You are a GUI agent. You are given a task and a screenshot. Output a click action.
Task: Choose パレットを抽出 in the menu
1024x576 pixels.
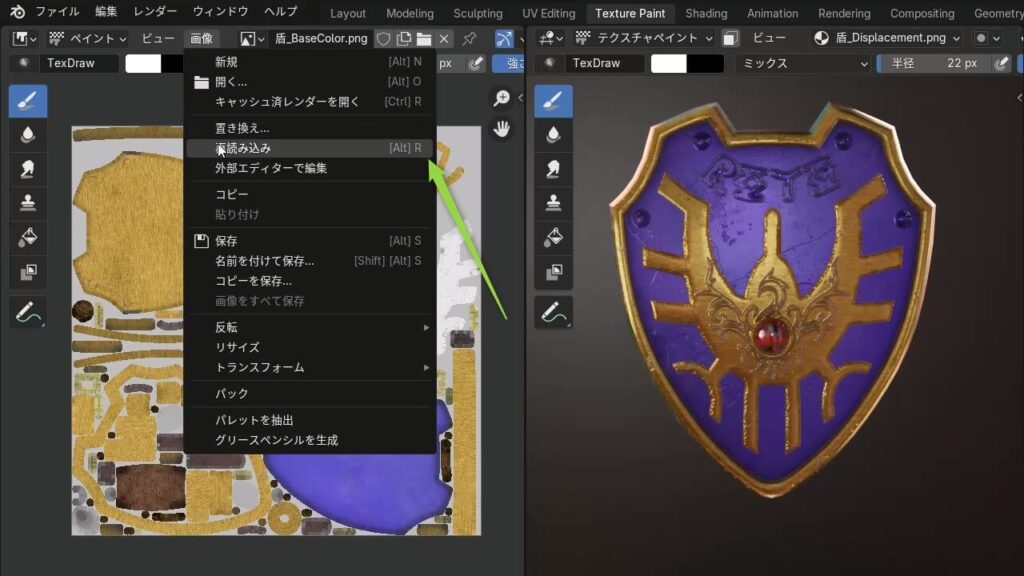pyautogui.click(x=311, y=421)
